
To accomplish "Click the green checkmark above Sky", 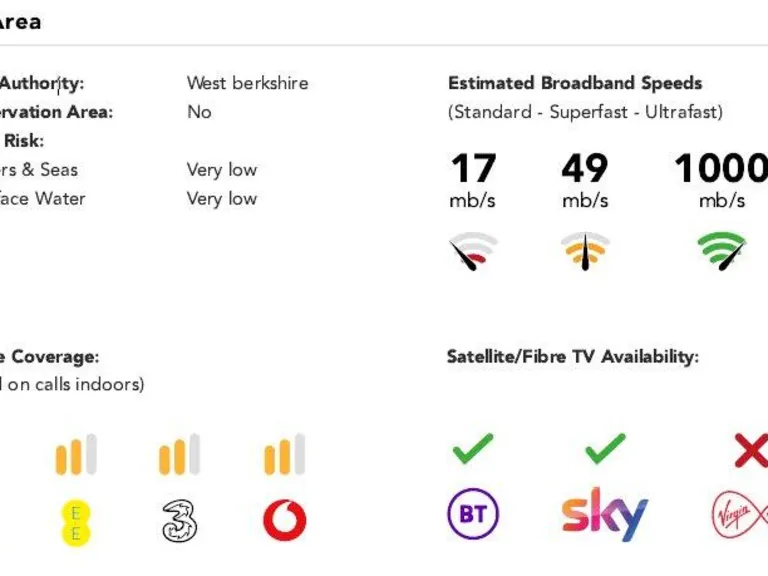I will [605, 449].
